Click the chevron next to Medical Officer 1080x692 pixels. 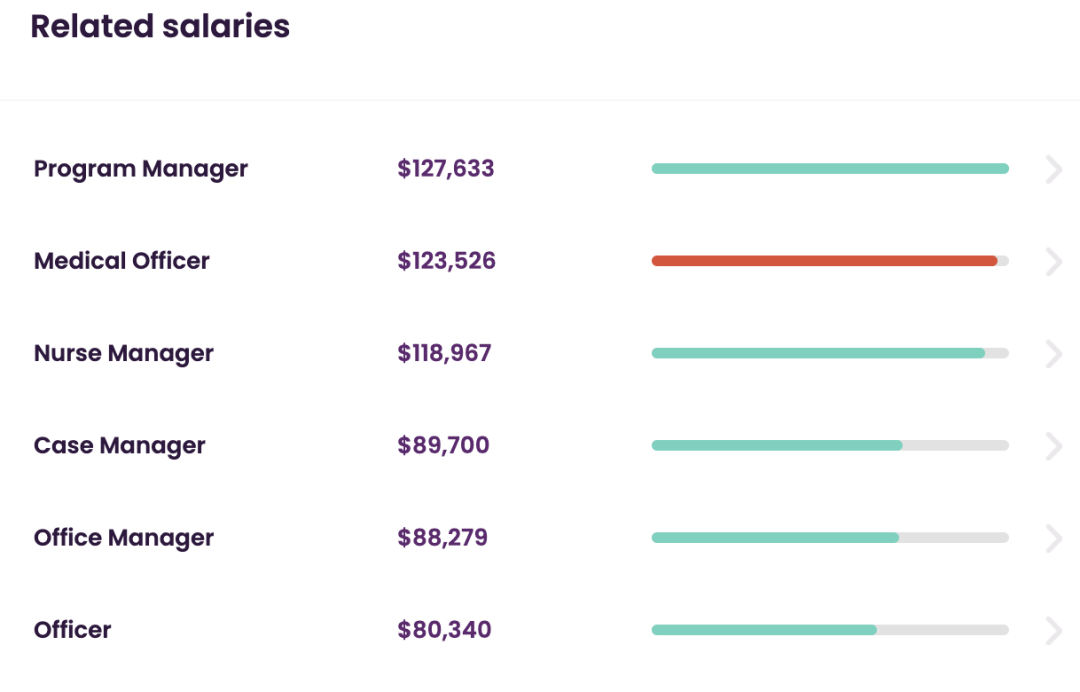1053,262
